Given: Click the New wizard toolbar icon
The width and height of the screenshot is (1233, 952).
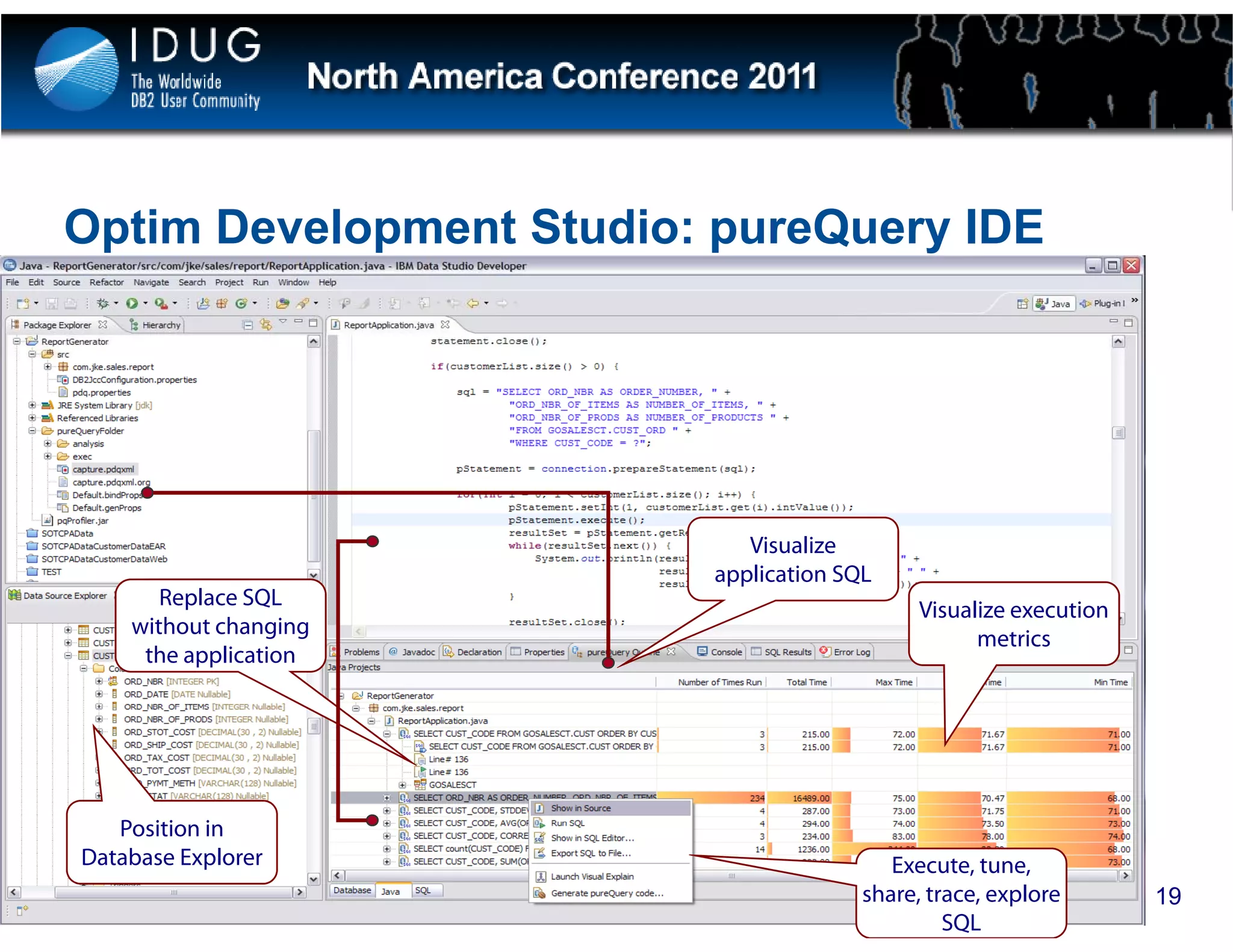Looking at the screenshot, I should point(23,303).
